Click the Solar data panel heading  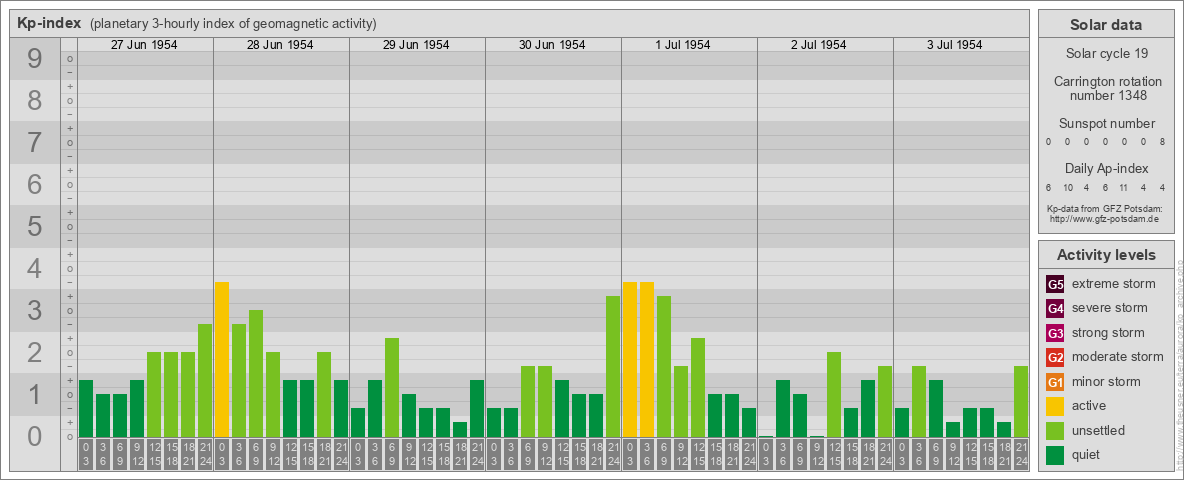click(1105, 25)
